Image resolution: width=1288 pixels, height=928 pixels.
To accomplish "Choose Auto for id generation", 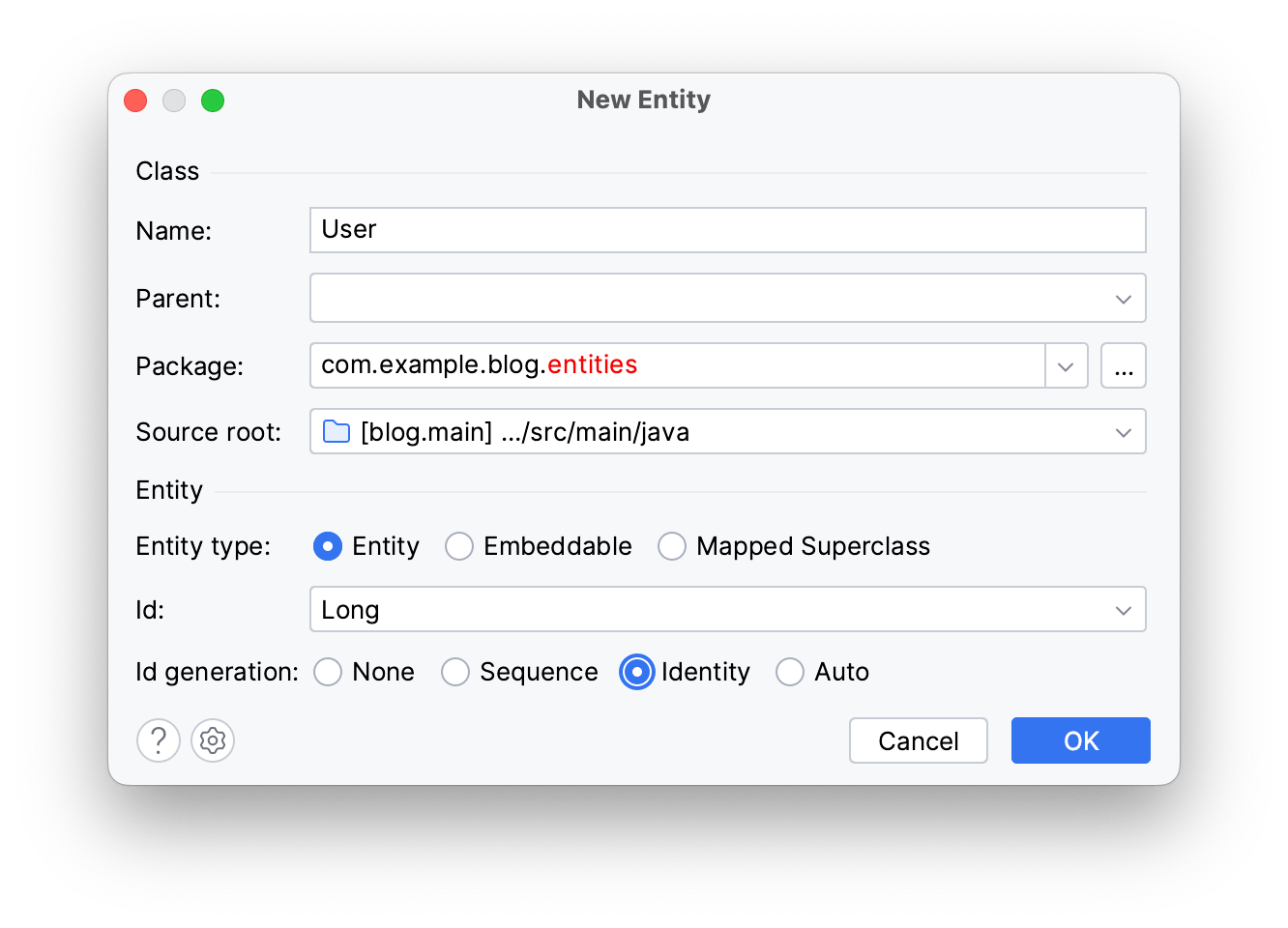I will [790, 672].
